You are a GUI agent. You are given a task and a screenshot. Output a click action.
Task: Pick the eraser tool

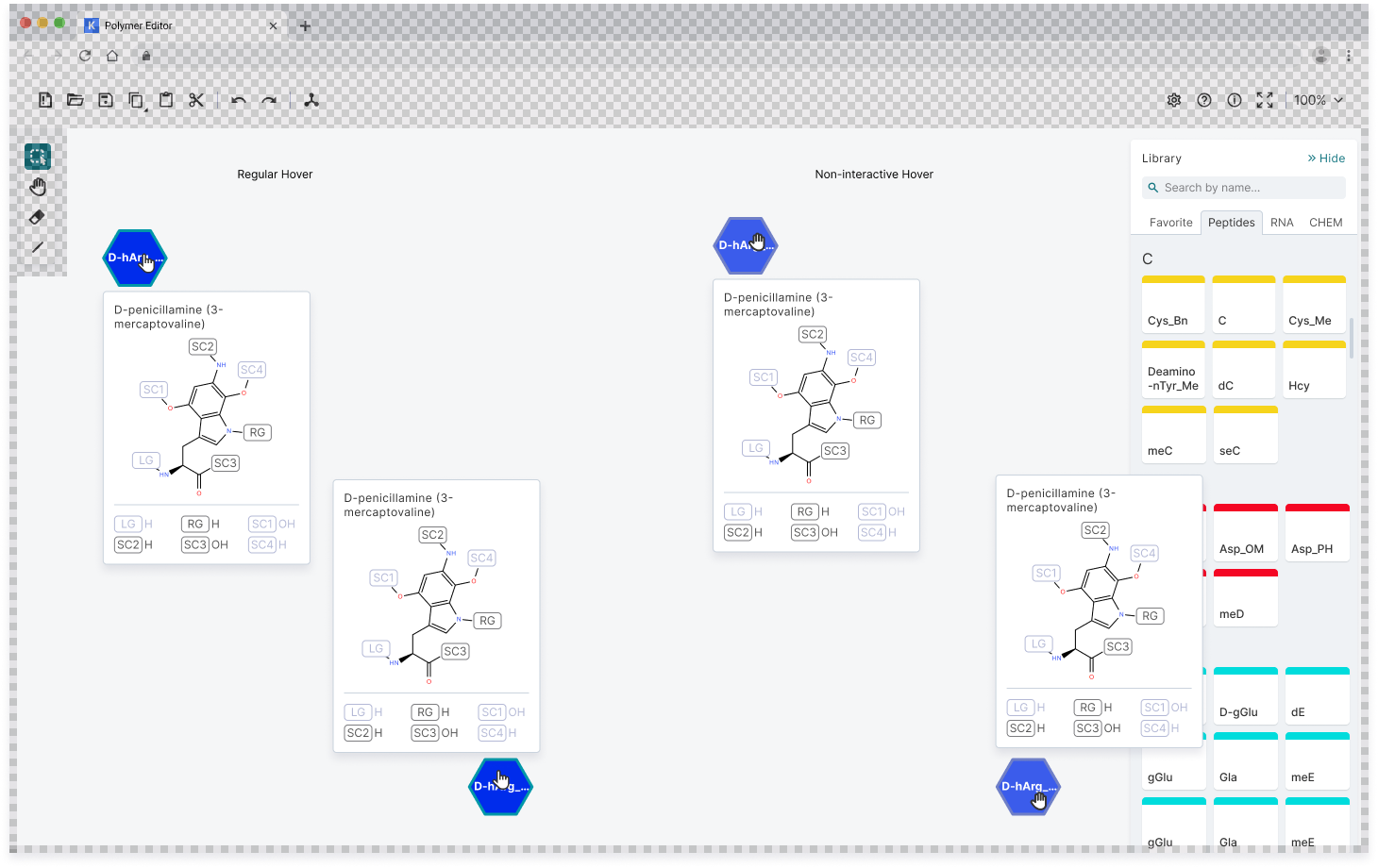pos(38,217)
